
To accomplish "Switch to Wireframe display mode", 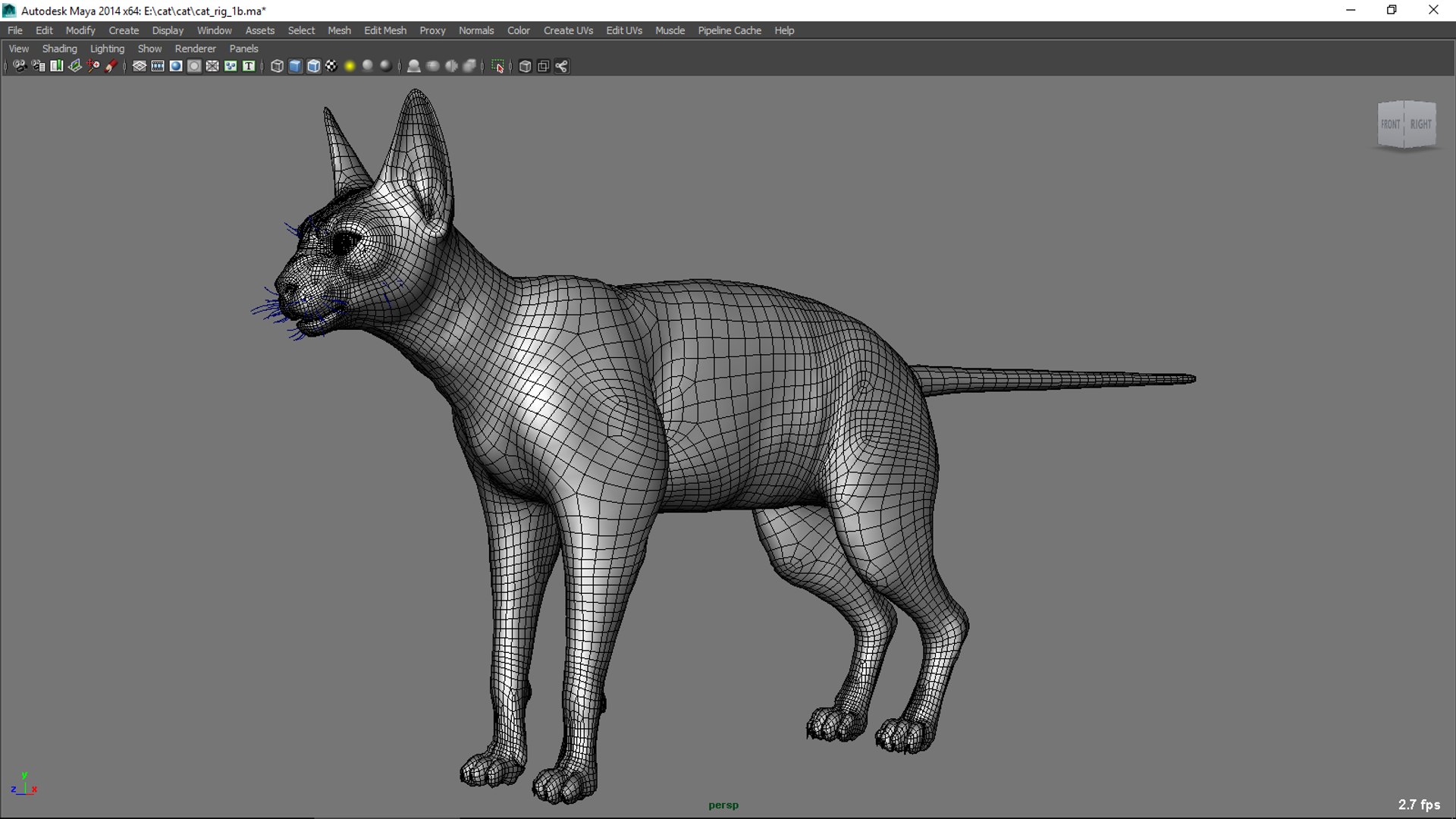I will point(277,66).
